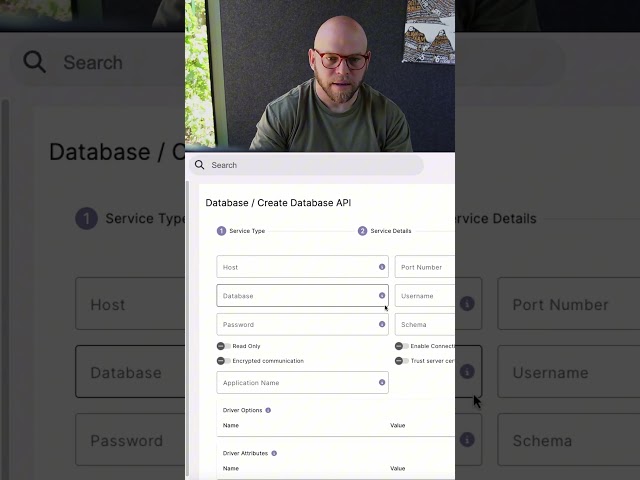Click the large background search magnifier icon
Image resolution: width=640 pixels, height=480 pixels.
[34, 62]
